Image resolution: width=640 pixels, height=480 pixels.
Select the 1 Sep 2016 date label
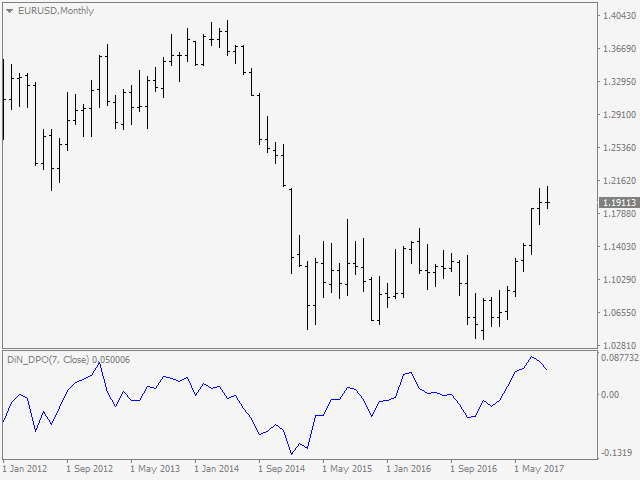pyautogui.click(x=473, y=469)
